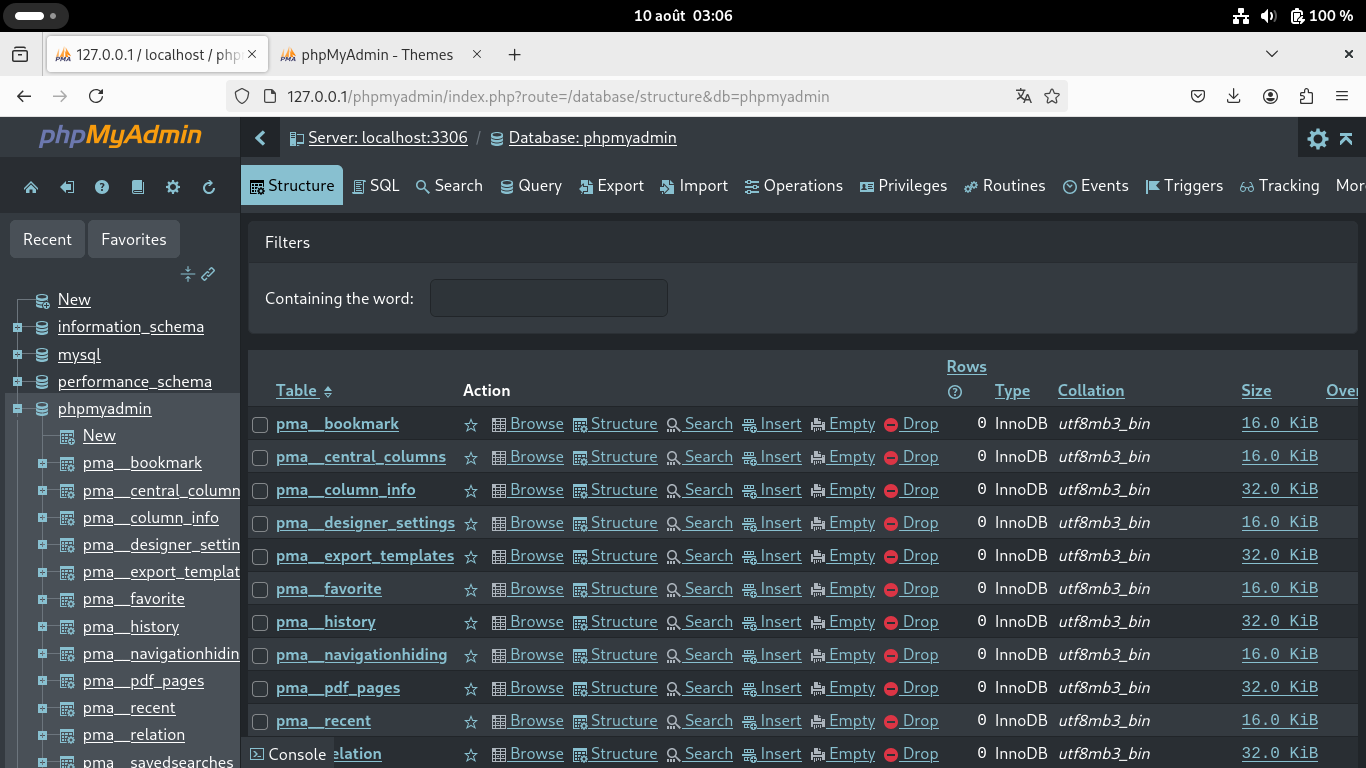Click the browser address bar URL
Viewport: 1366px width, 768px height.
point(558,97)
